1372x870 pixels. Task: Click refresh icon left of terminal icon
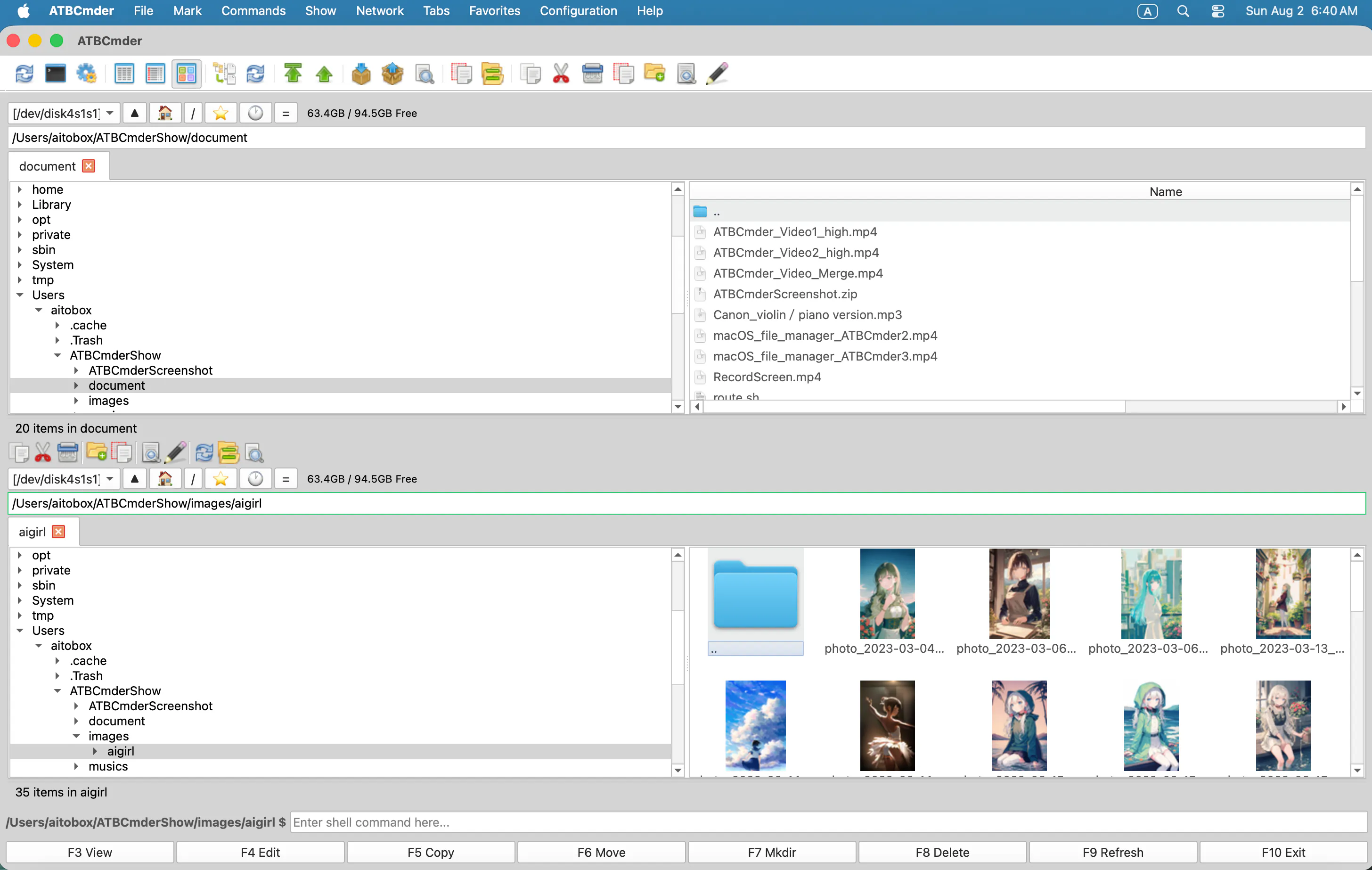tap(24, 74)
